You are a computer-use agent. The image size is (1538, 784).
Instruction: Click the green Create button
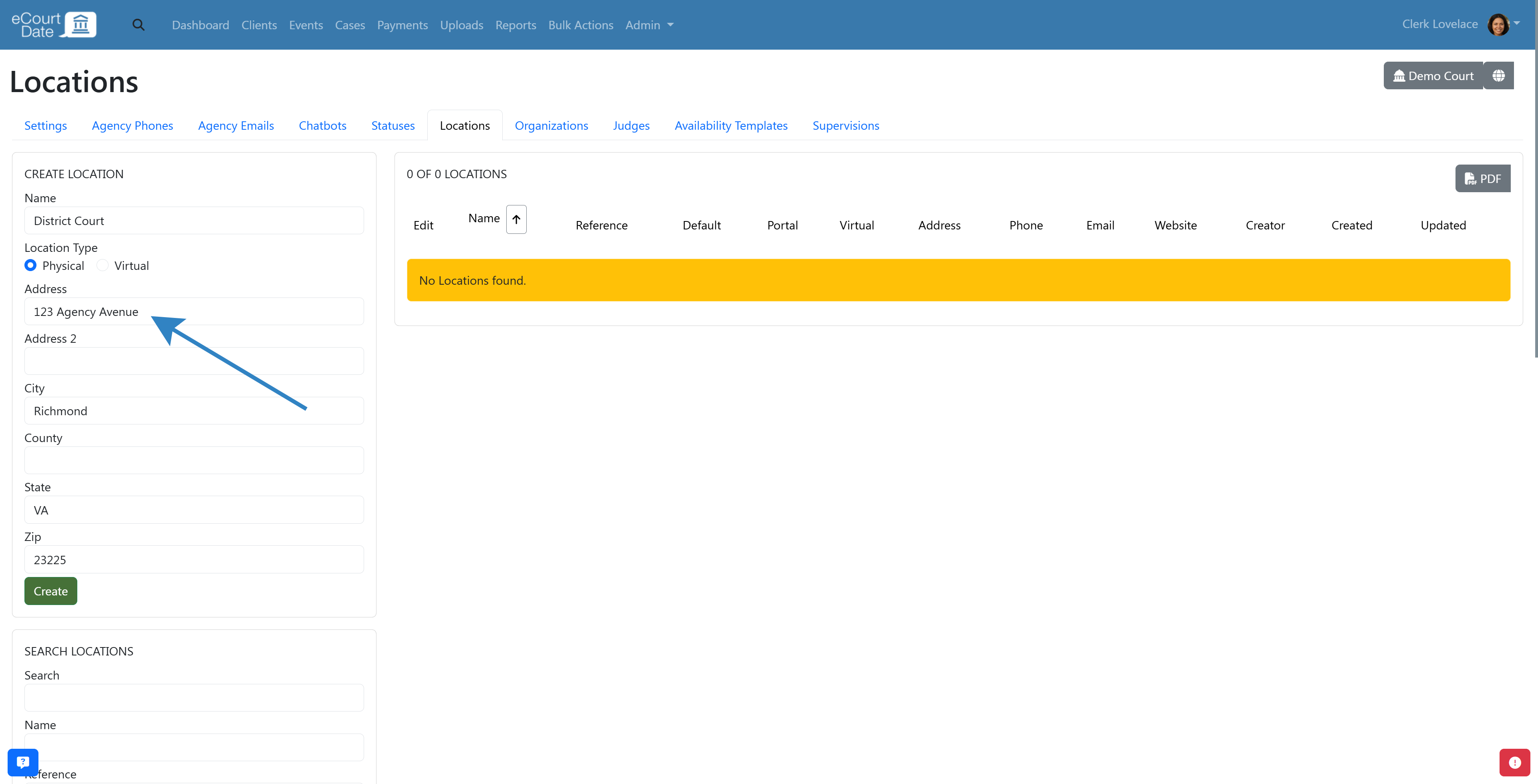51,591
